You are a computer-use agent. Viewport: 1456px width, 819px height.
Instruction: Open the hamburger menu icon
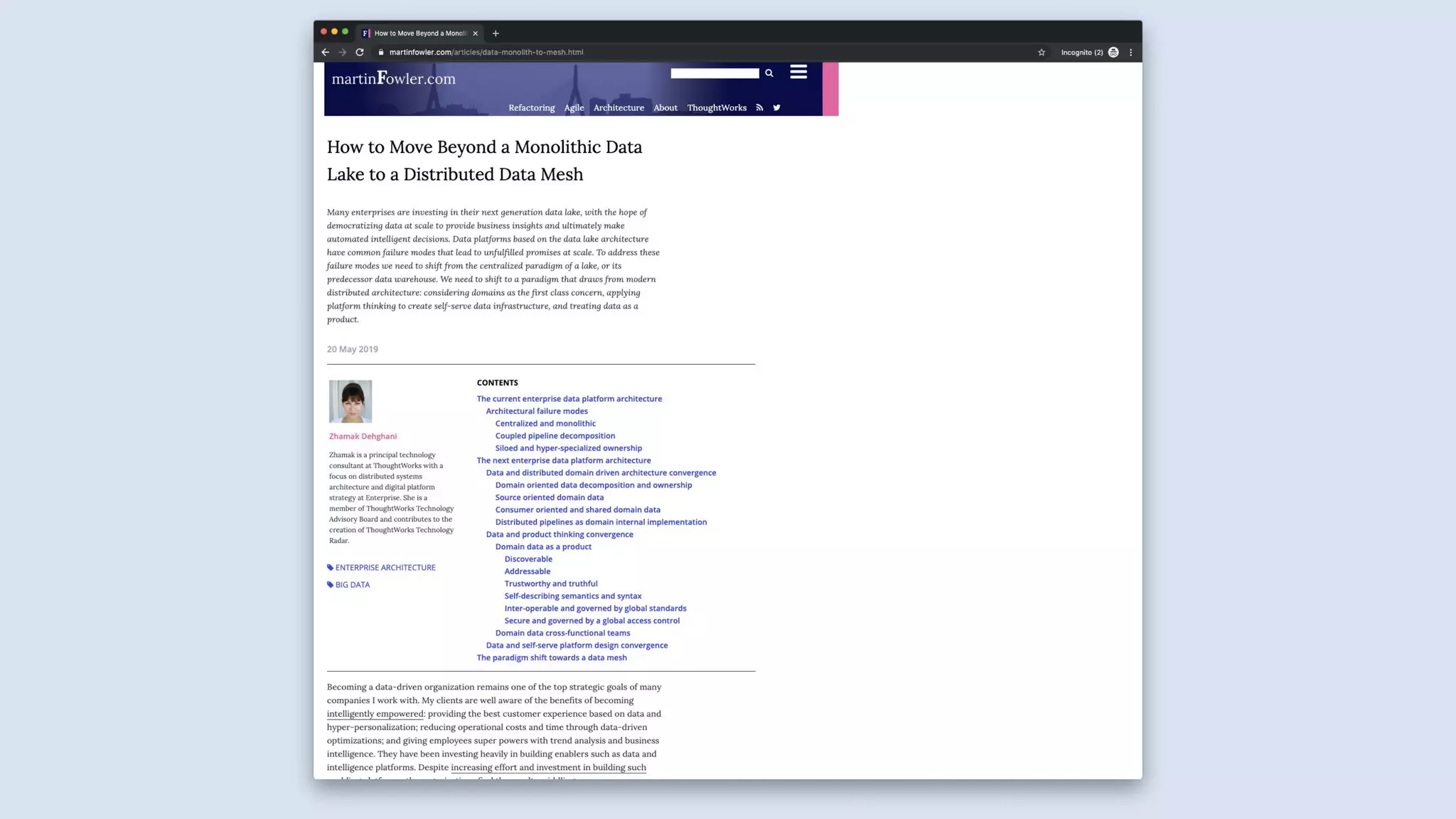click(798, 72)
